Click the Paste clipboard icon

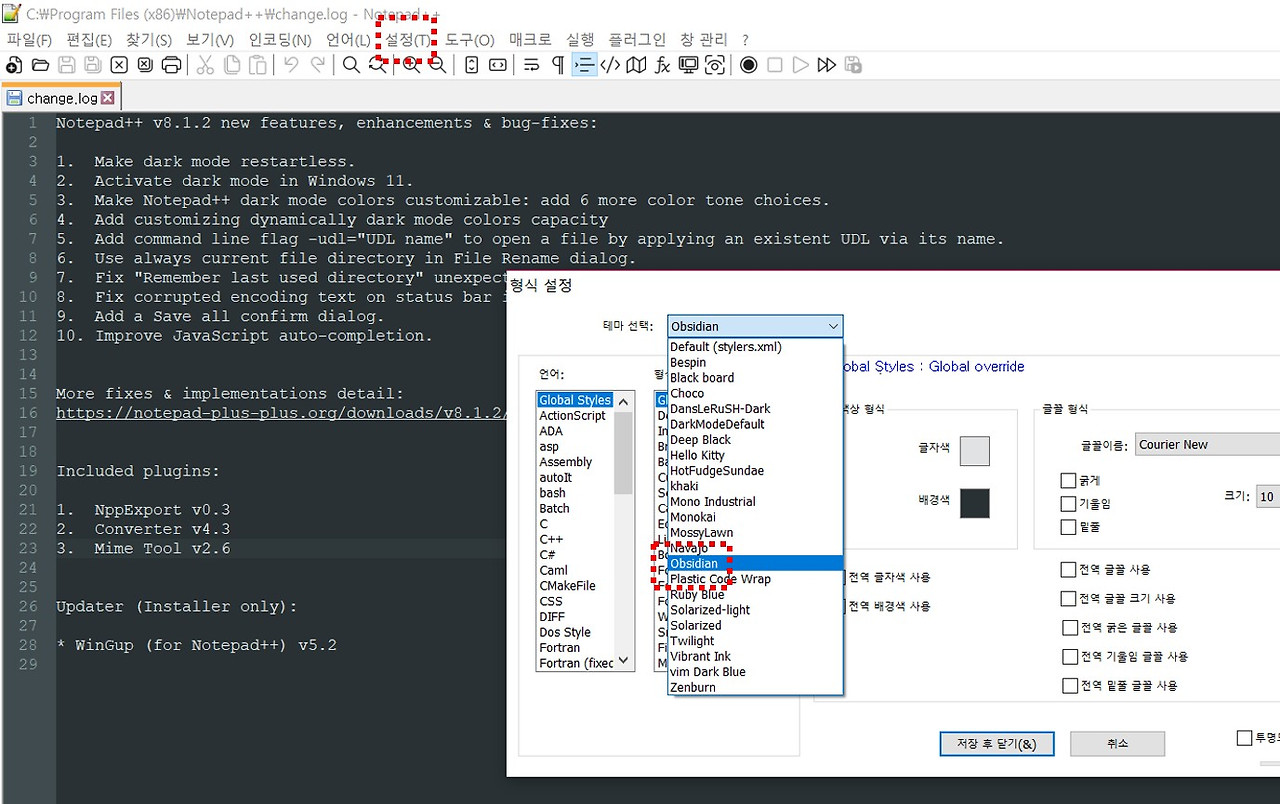[258, 65]
